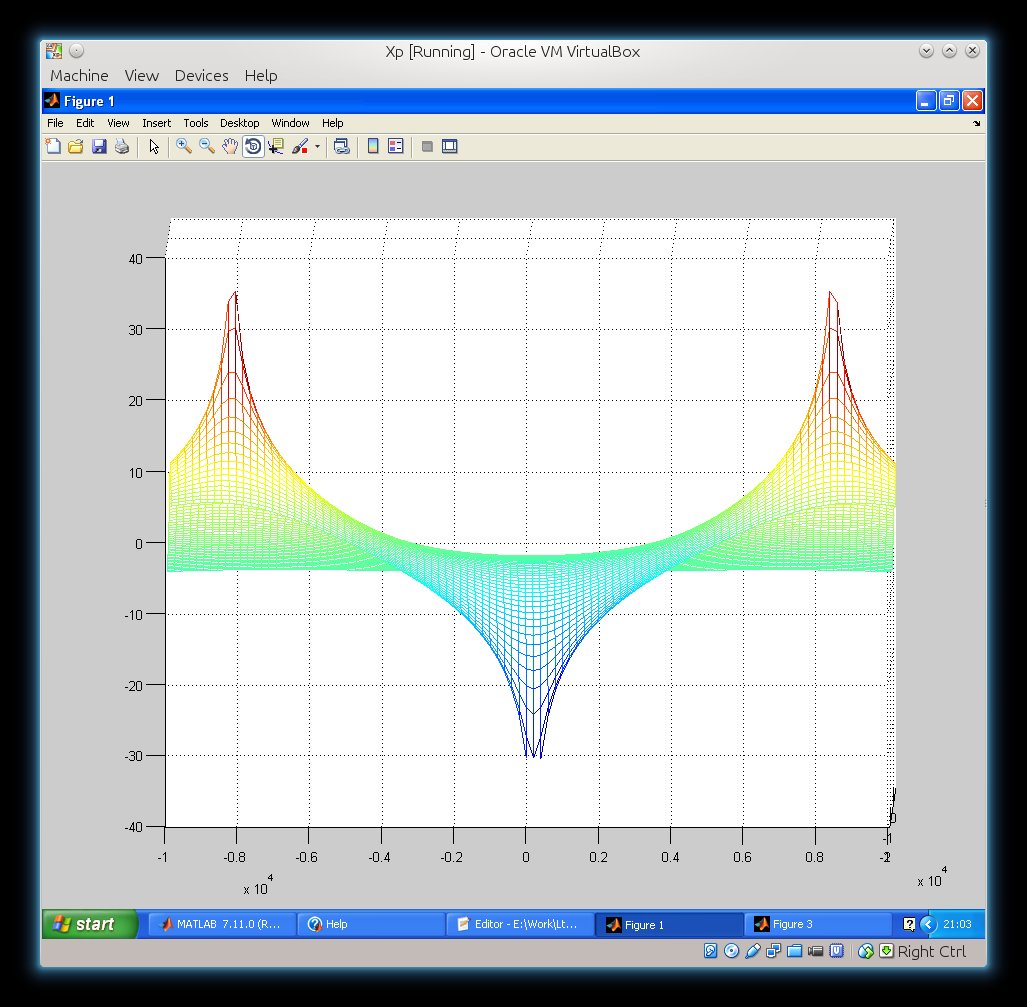
Task: Click the VirtualBox title bar round pin button
Action: pyautogui.click(x=76, y=50)
